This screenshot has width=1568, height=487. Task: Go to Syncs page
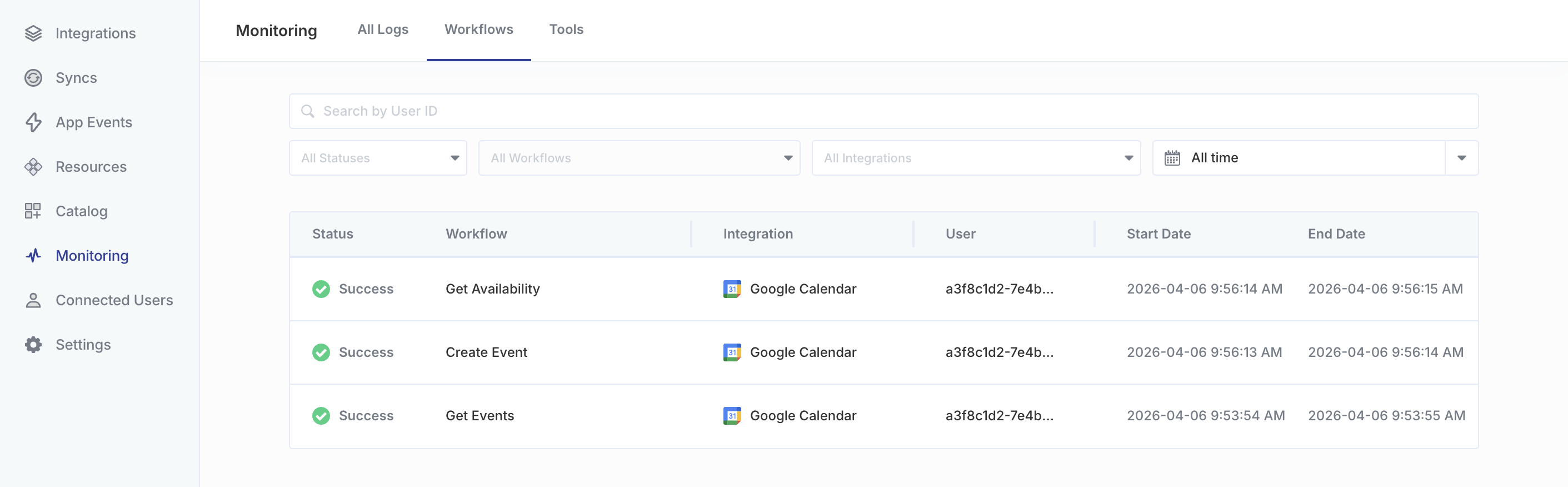pyautogui.click(x=62, y=78)
